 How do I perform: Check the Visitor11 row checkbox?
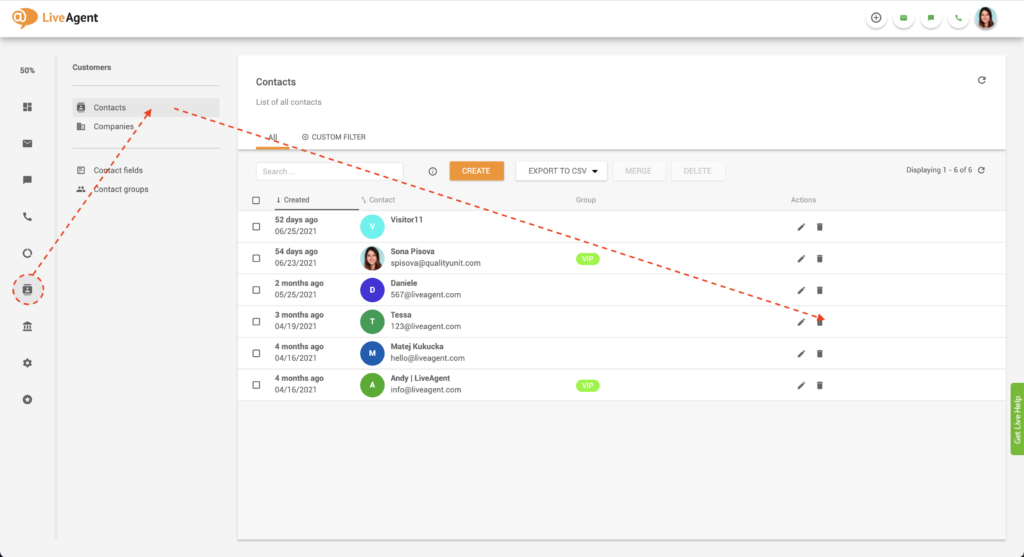256,227
